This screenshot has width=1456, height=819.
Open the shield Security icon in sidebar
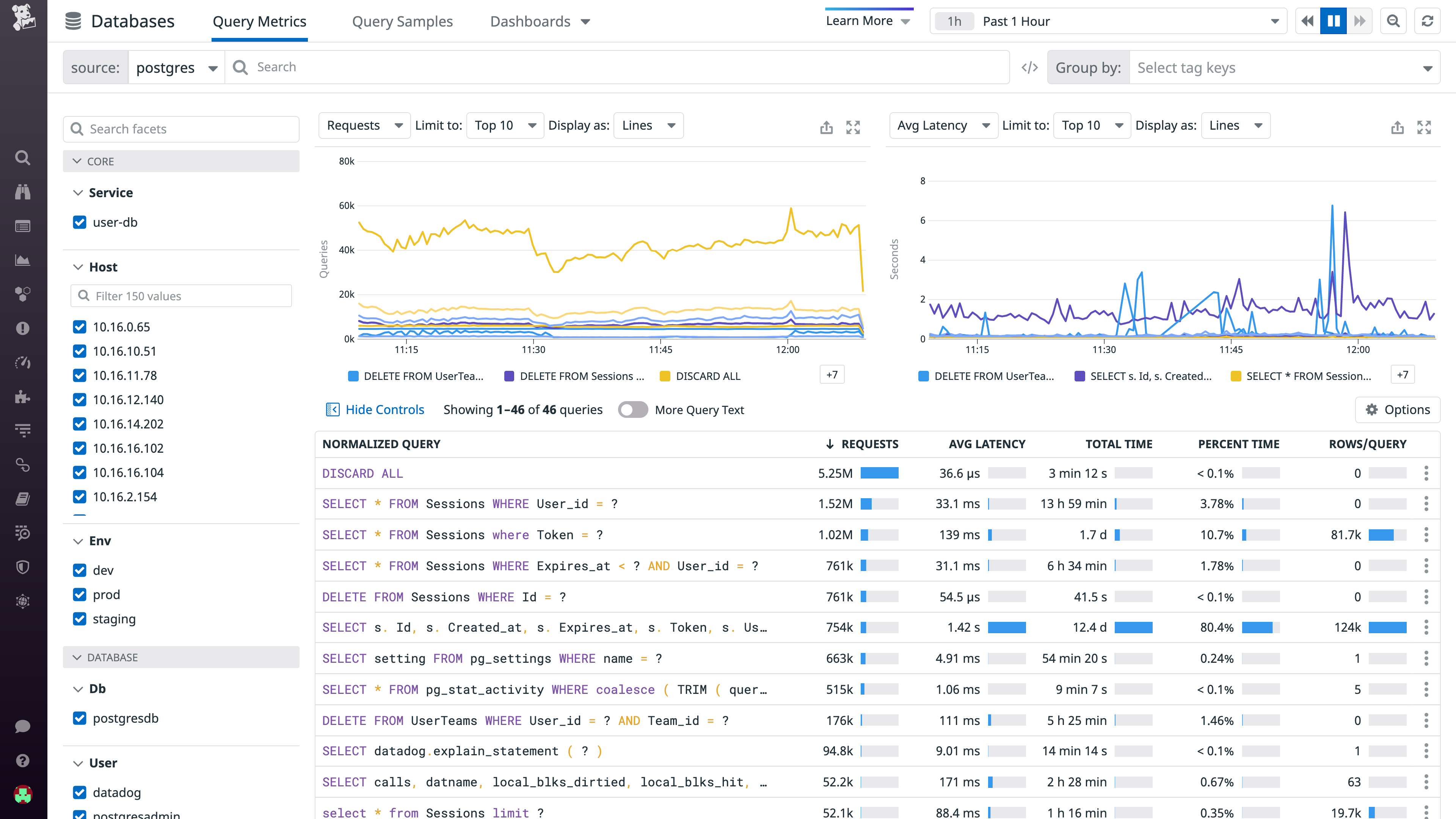coord(23,567)
